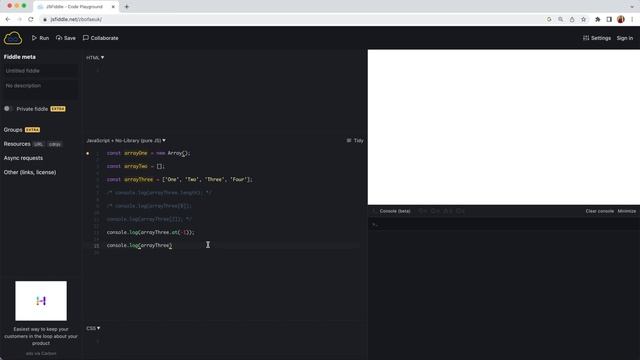The height and width of the screenshot is (360, 640).
Task: Tidy the JavaScript code
Action: (x=355, y=140)
